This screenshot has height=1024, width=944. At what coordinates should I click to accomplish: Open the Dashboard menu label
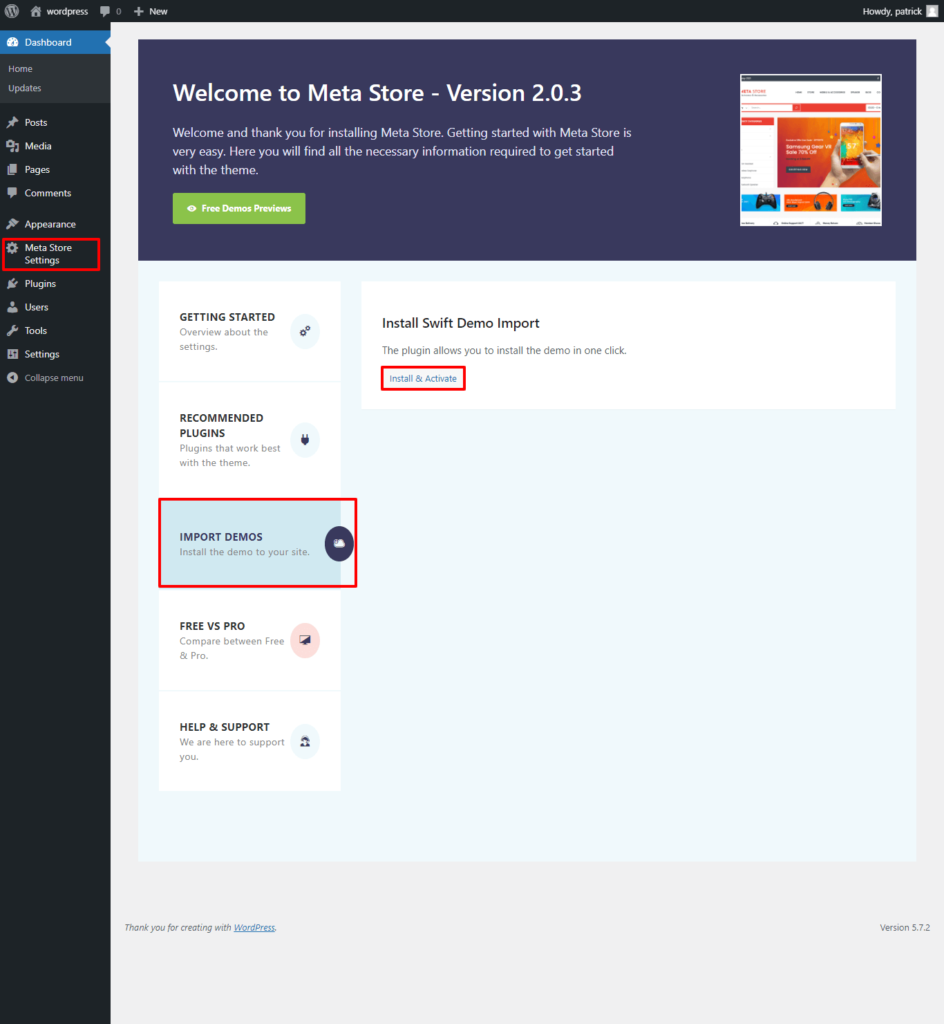[48, 42]
